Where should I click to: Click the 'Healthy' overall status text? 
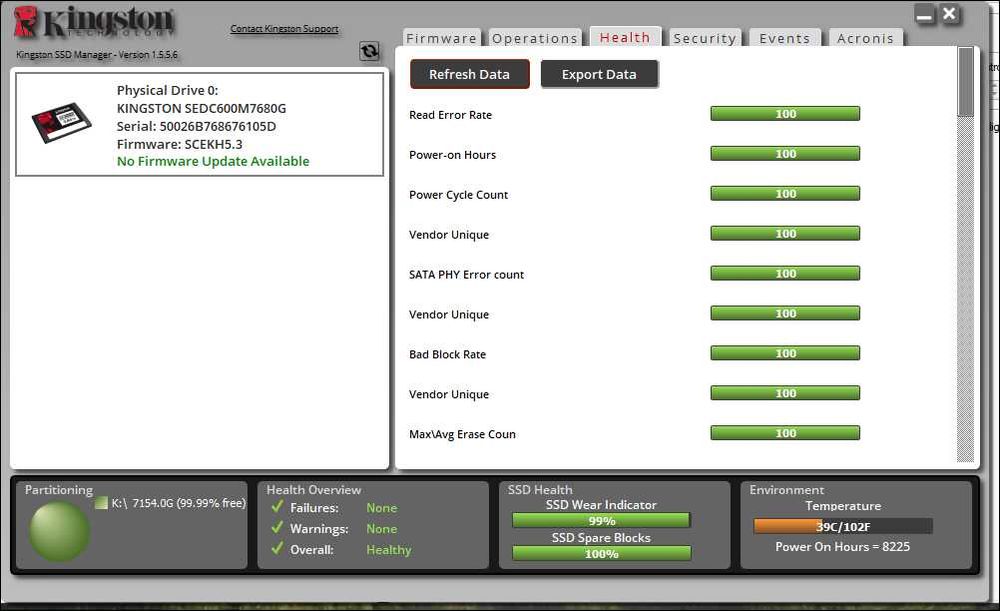pyautogui.click(x=388, y=550)
